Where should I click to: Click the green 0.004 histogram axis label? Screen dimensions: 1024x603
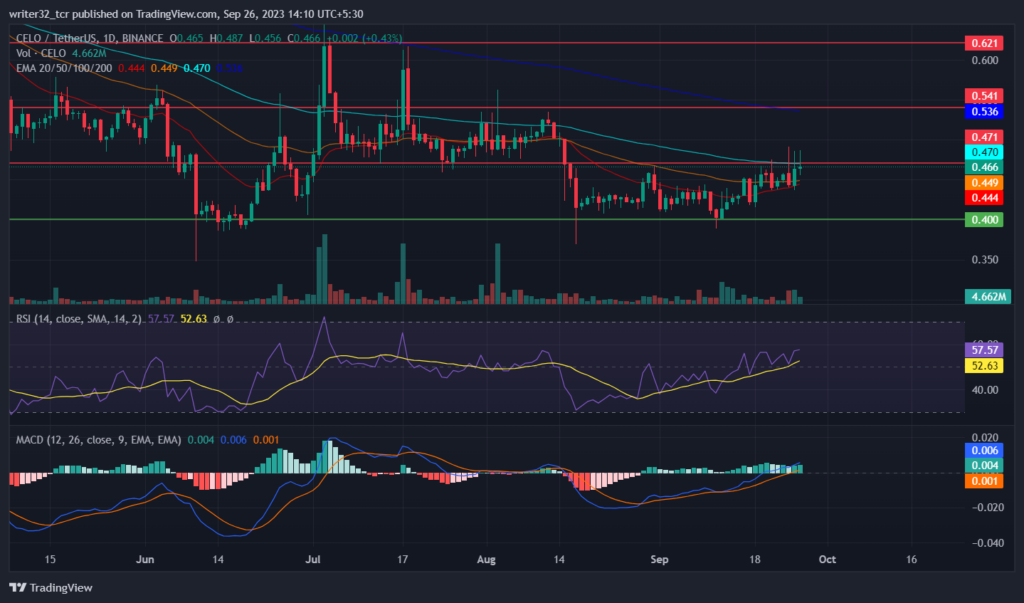984,465
